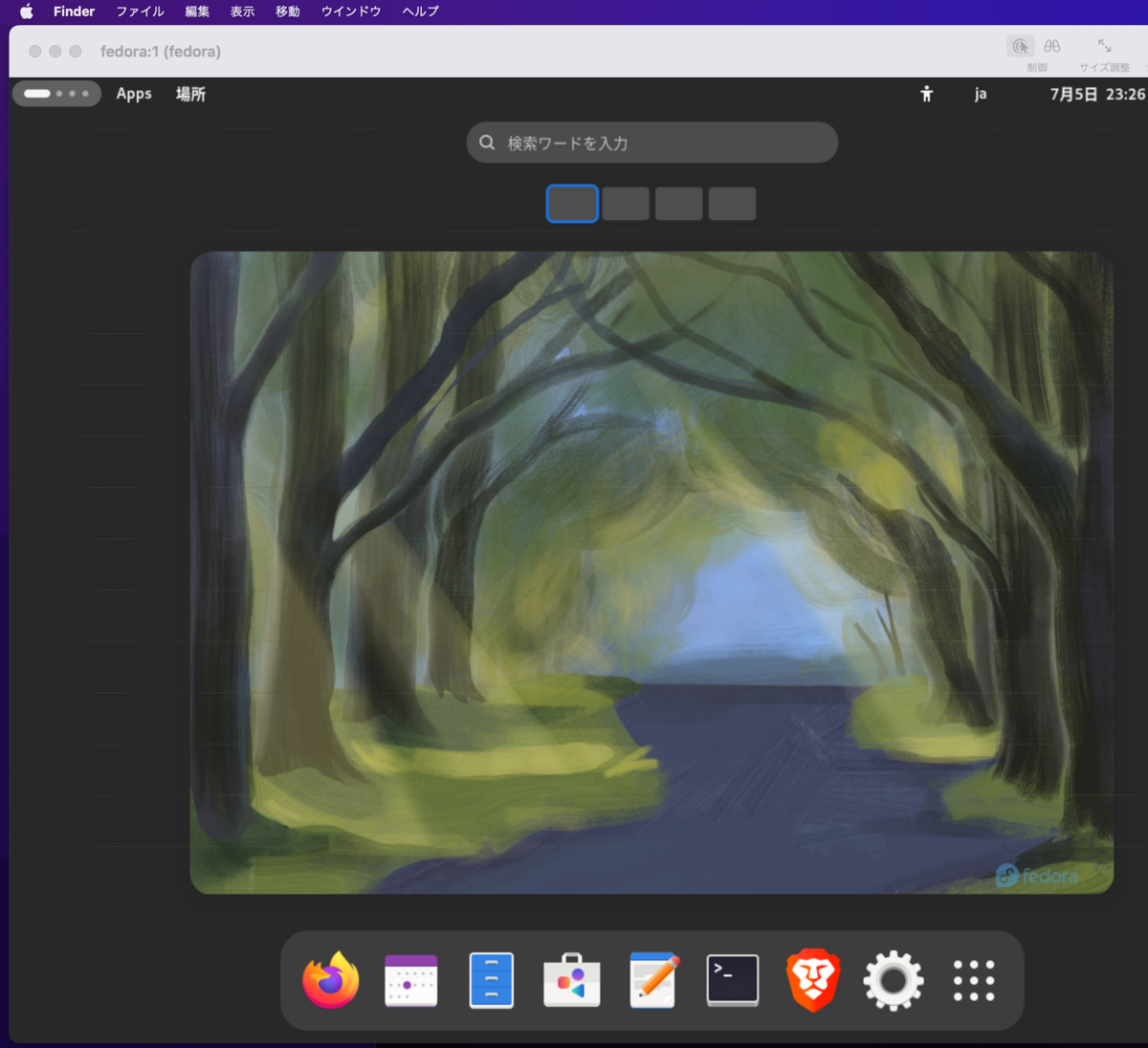Viewport: 1148px width, 1048px height.
Task: Open the ファイル menu
Action: point(140,11)
